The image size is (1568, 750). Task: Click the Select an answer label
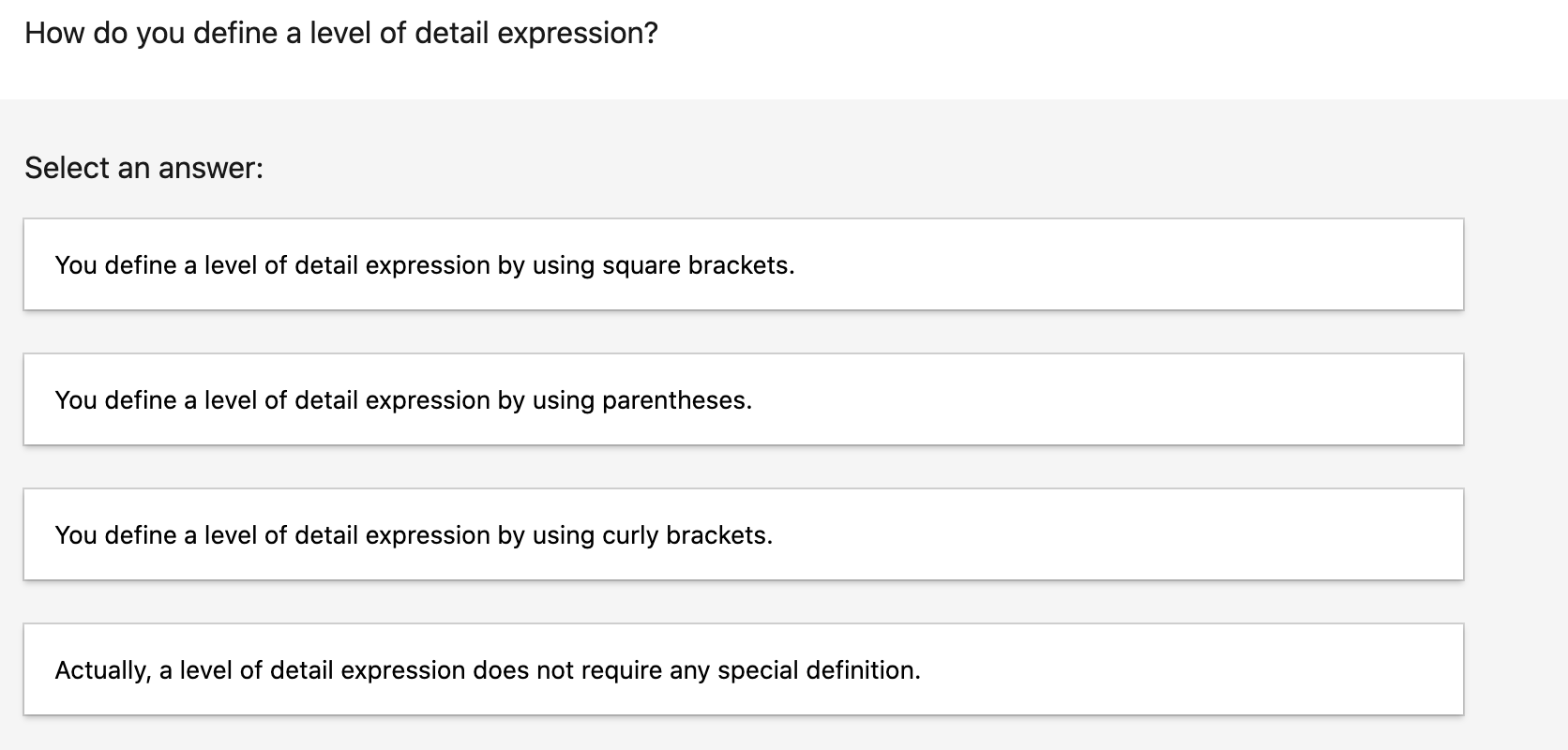(x=143, y=167)
